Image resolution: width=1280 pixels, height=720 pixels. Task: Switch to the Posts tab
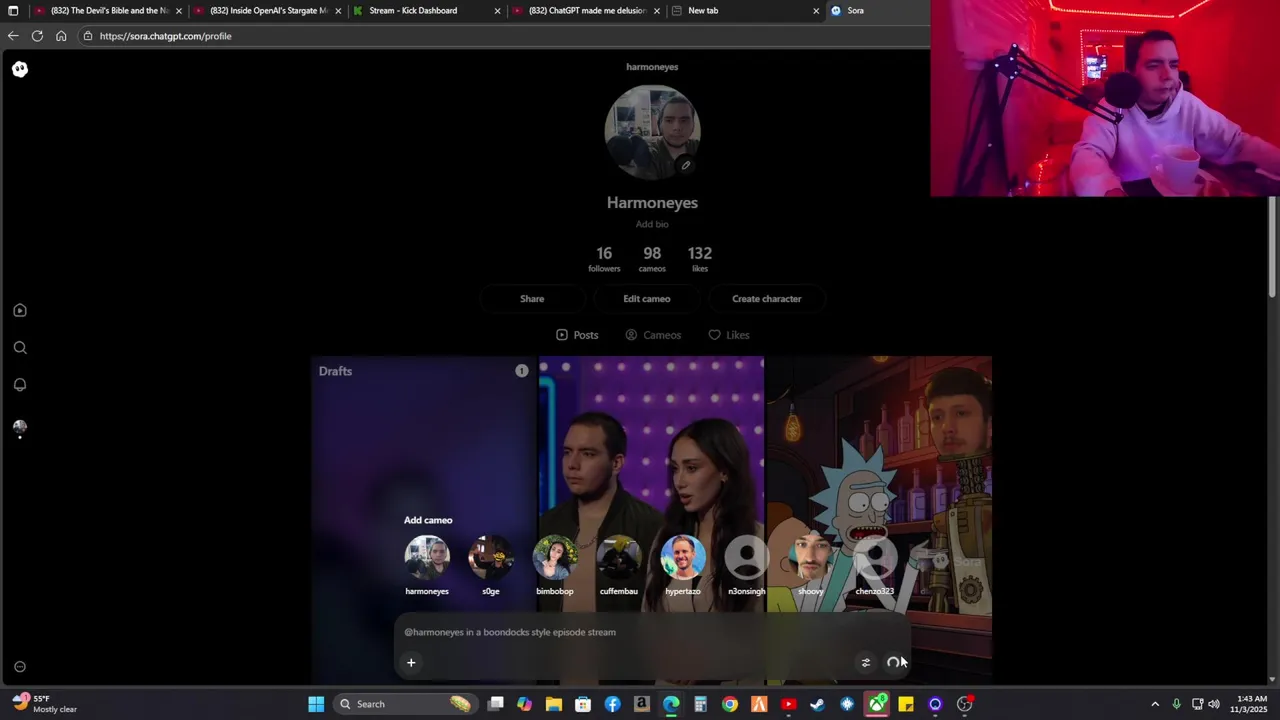(x=577, y=335)
